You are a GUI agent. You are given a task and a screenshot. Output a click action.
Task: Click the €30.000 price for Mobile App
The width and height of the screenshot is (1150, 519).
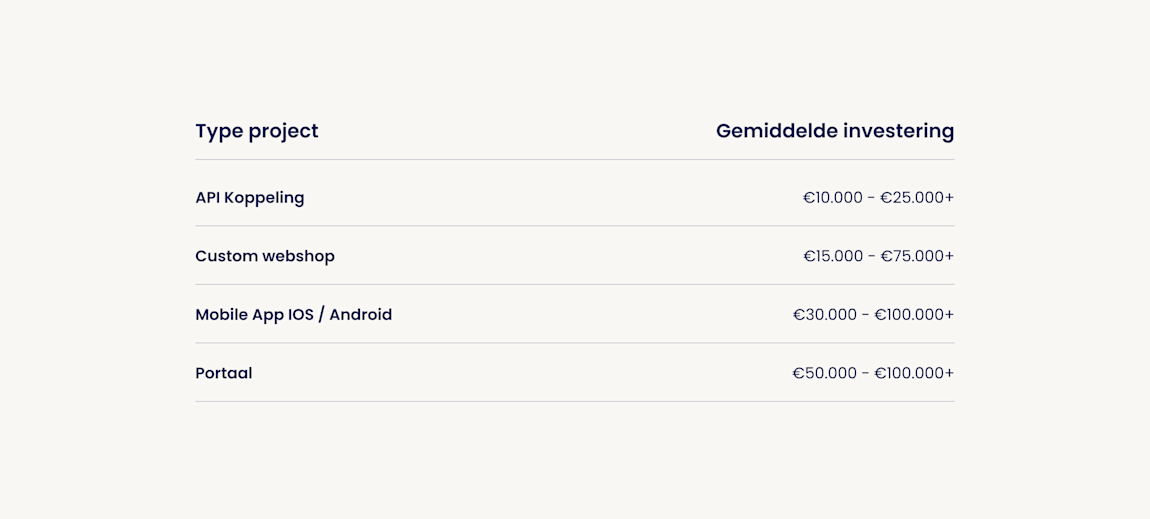click(x=825, y=314)
